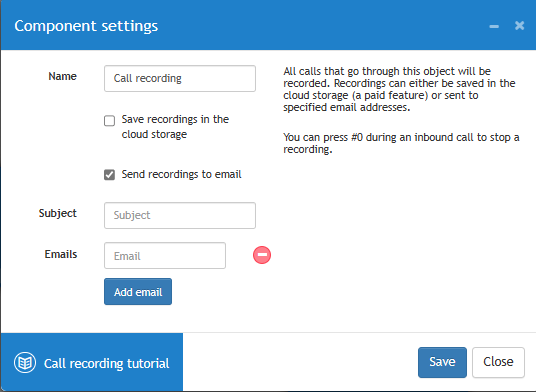The image size is (536, 392).
Task: Click the paragraph starting 'All calls that go through'
Action: click(399, 89)
